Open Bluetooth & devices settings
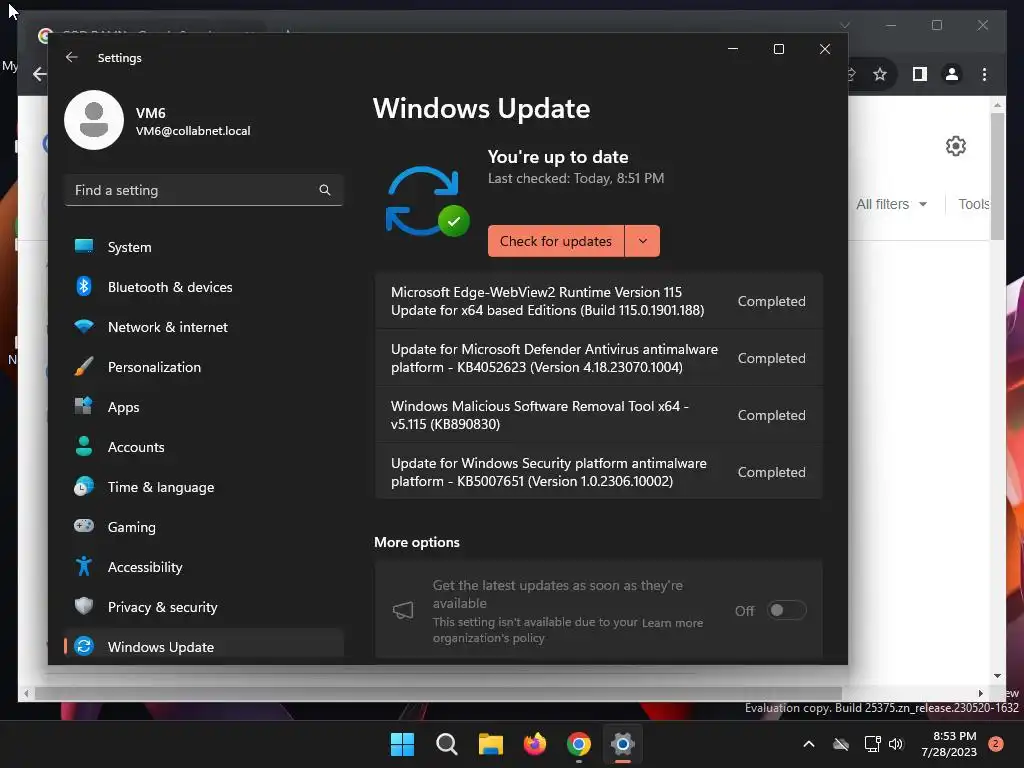 click(x=204, y=287)
